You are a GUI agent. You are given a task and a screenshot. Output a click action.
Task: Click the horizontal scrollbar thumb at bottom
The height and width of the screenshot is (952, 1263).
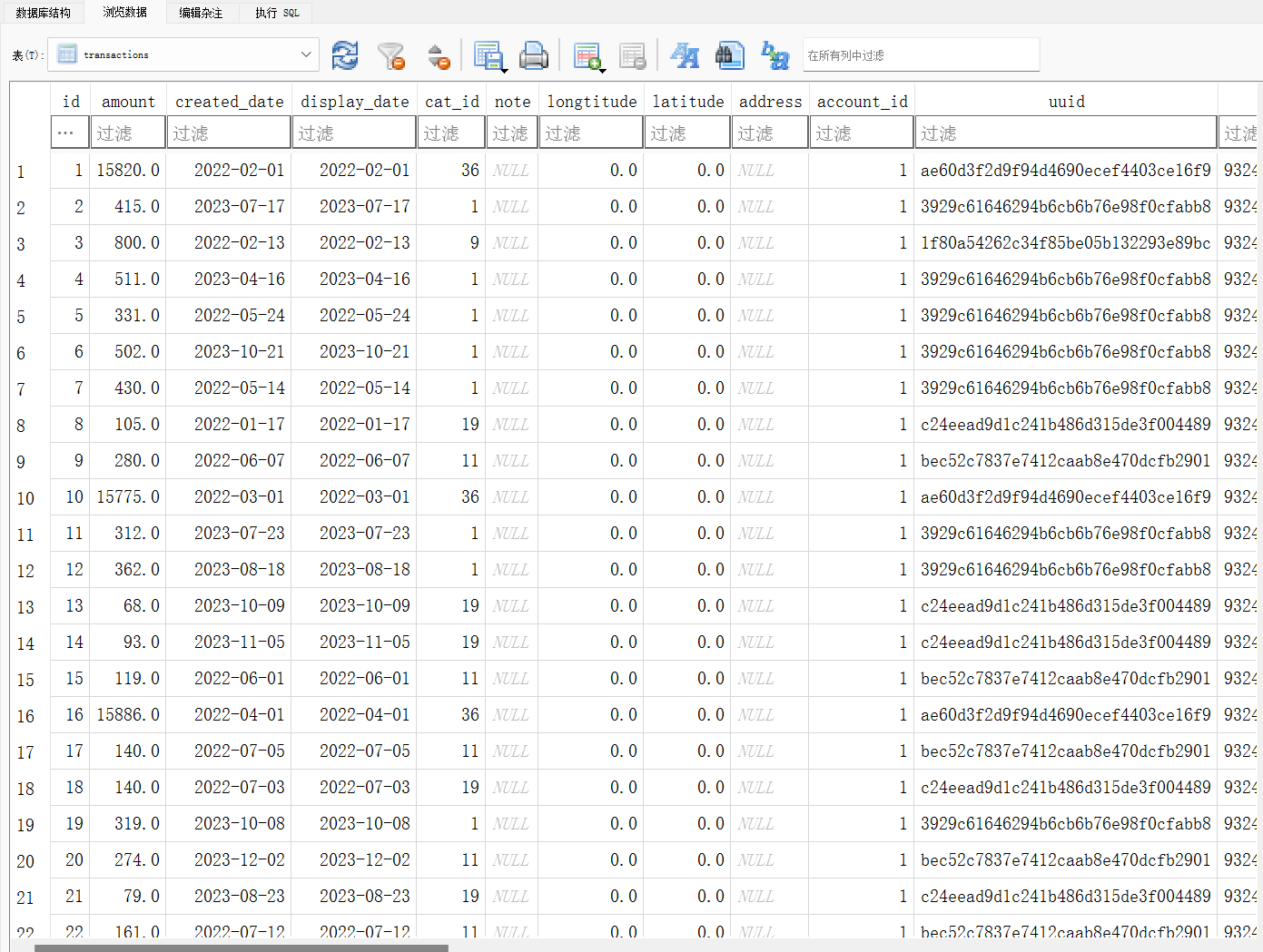pyautogui.click(x=242, y=947)
